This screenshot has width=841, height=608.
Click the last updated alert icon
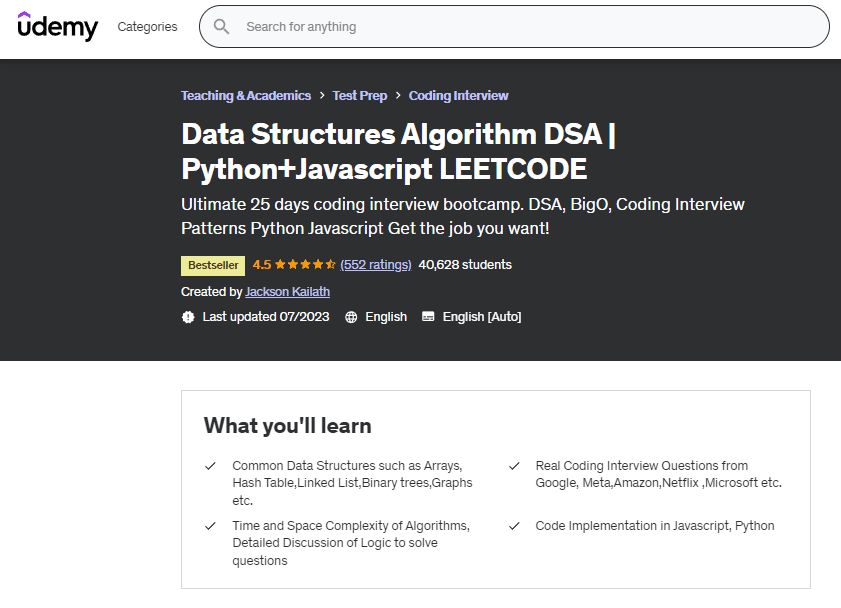tap(188, 317)
